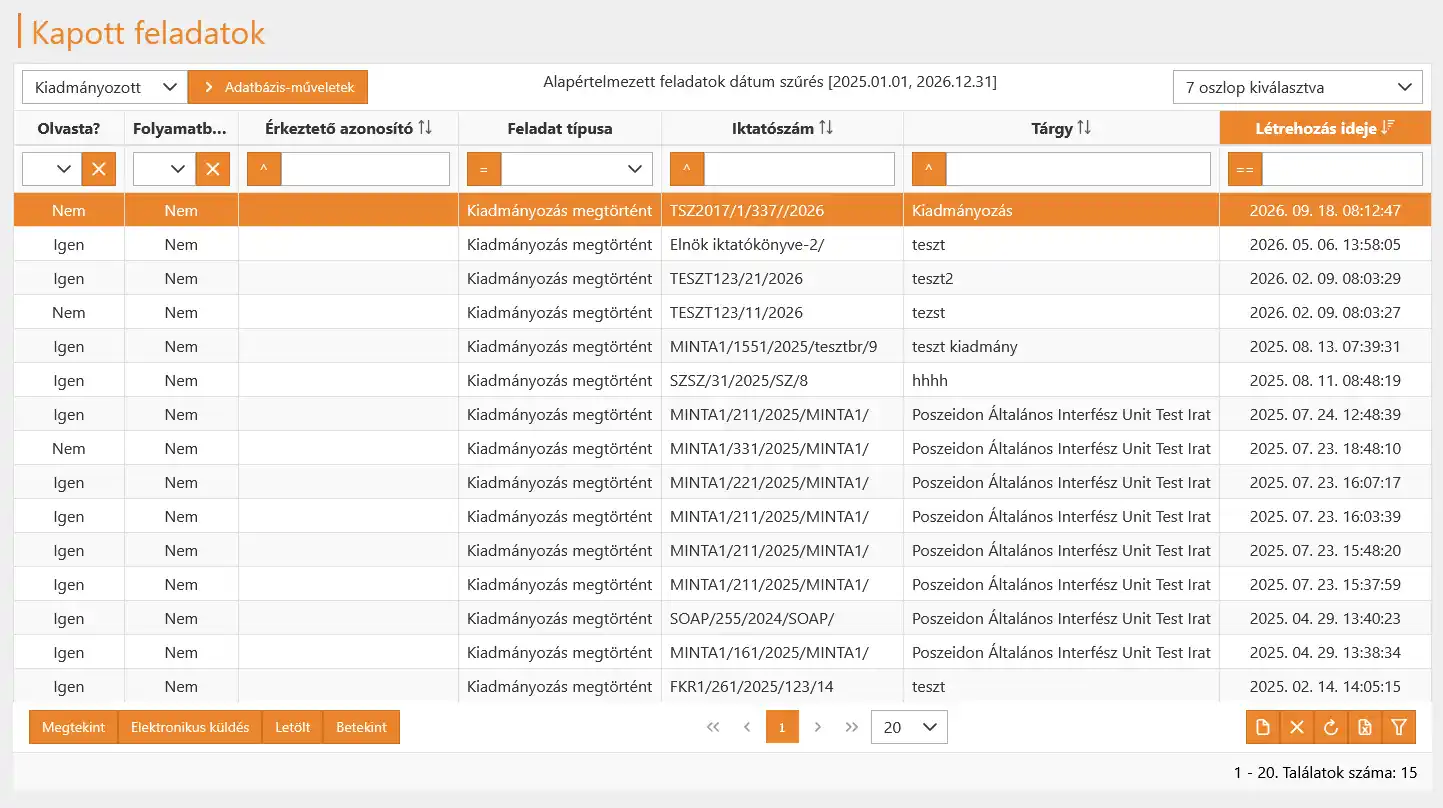The height and width of the screenshot is (808, 1443).
Task: Click the new document icon in bottom toolbar
Action: click(1263, 727)
